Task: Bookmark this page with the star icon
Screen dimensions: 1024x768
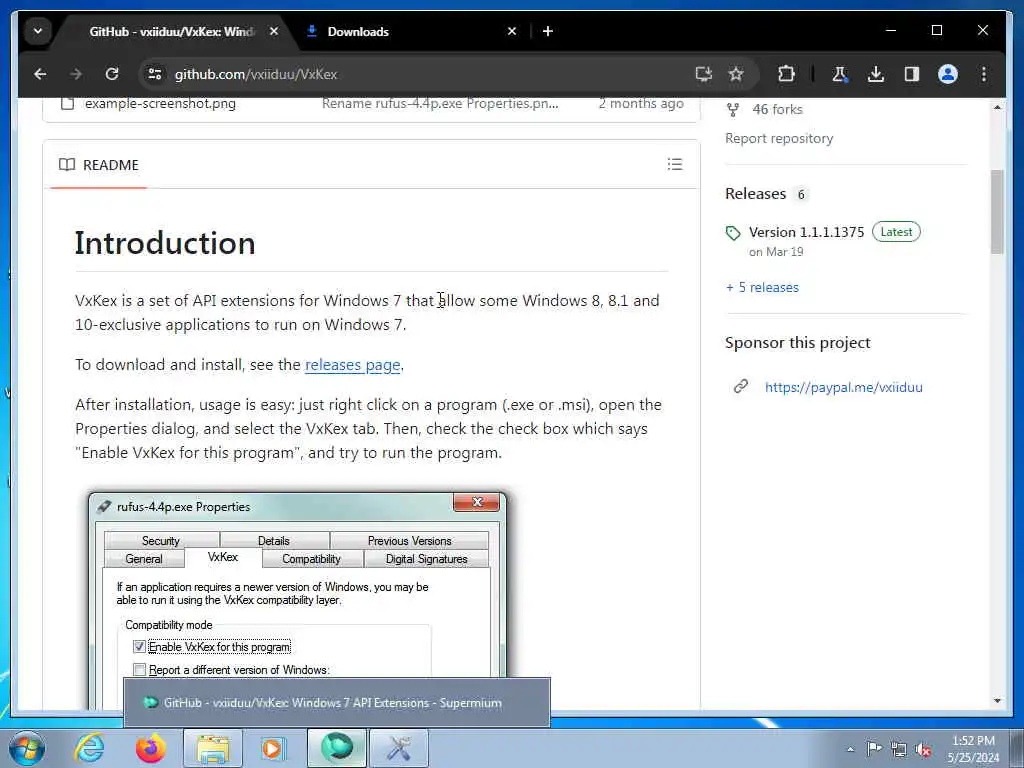Action: point(736,74)
